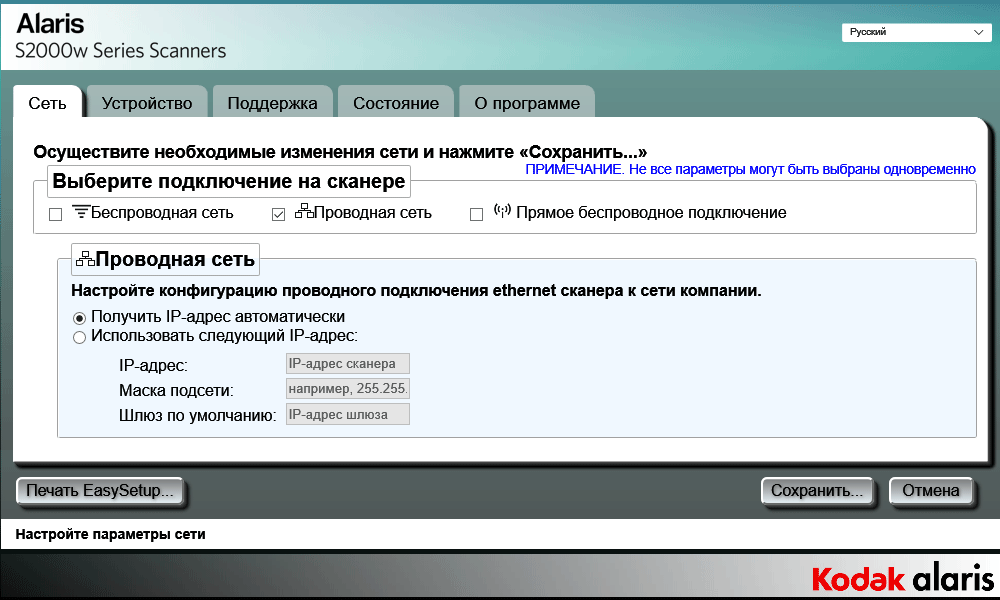Switch to the Состояние tab
Screen dimensions: 1000x600
coord(395,103)
